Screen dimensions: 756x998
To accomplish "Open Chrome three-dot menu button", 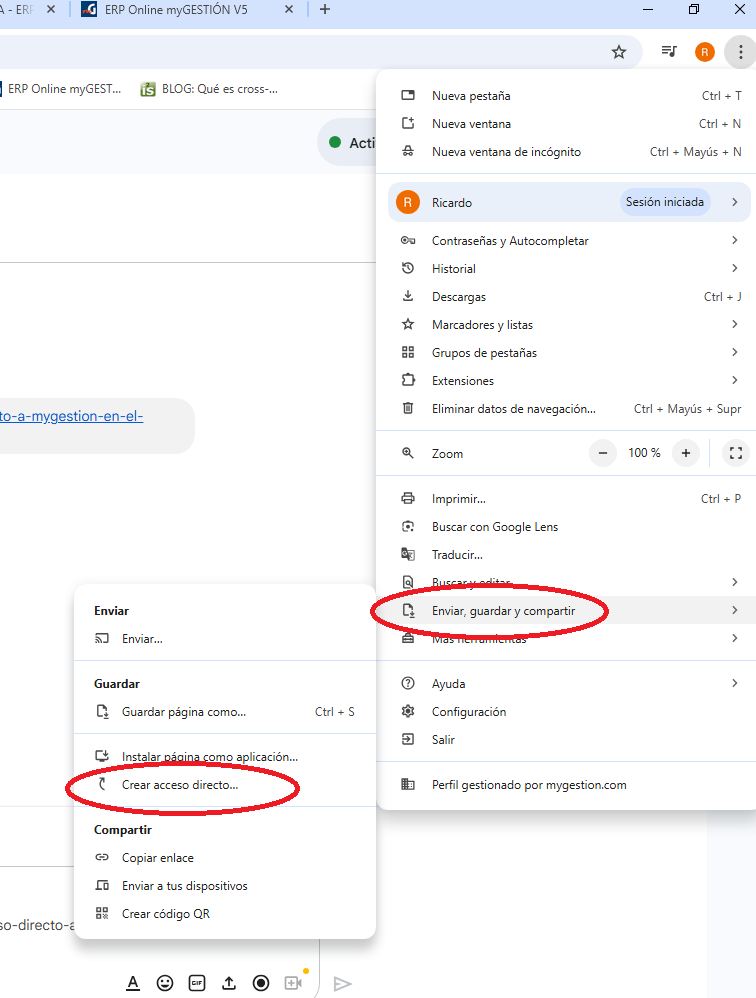I will click(740, 52).
